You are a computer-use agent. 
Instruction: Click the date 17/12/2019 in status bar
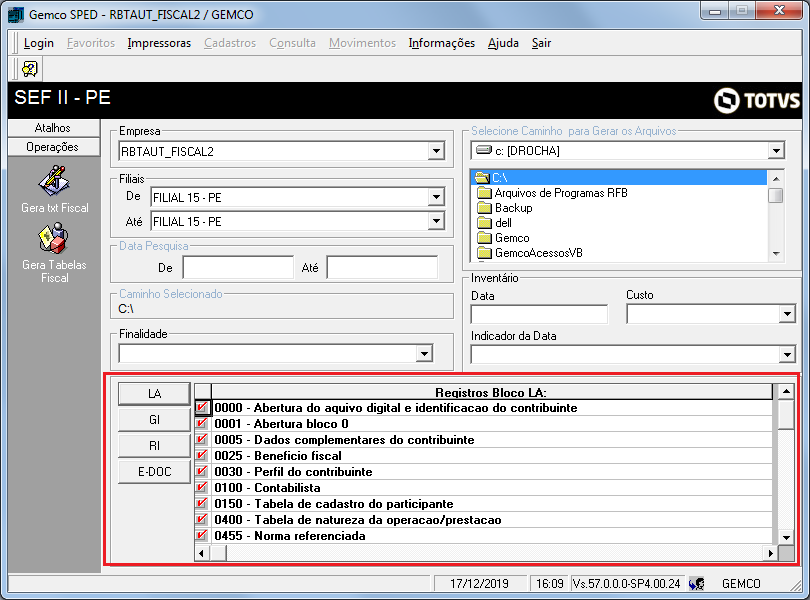click(x=479, y=584)
